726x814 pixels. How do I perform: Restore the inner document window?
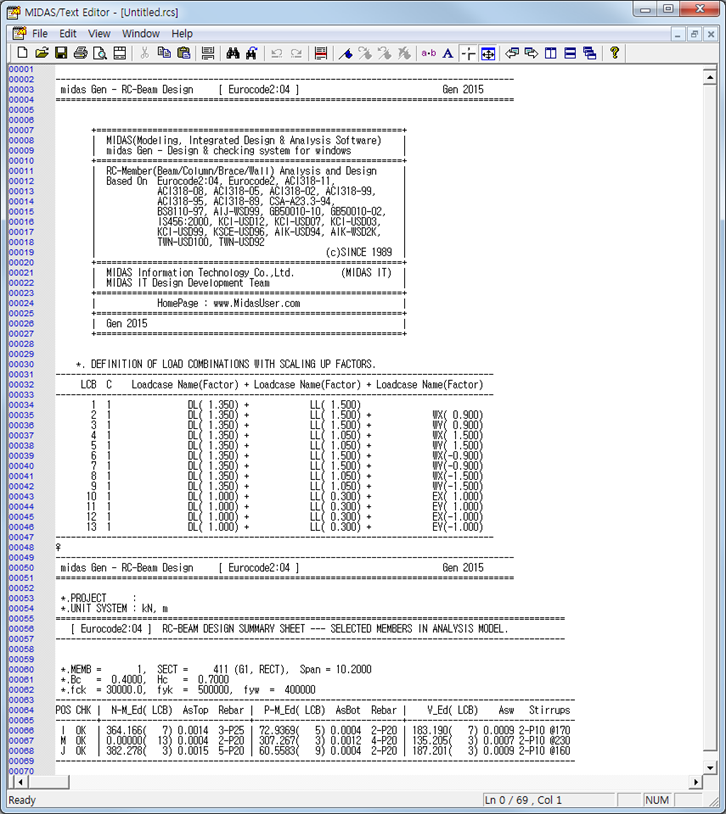pyautogui.click(x=694, y=34)
